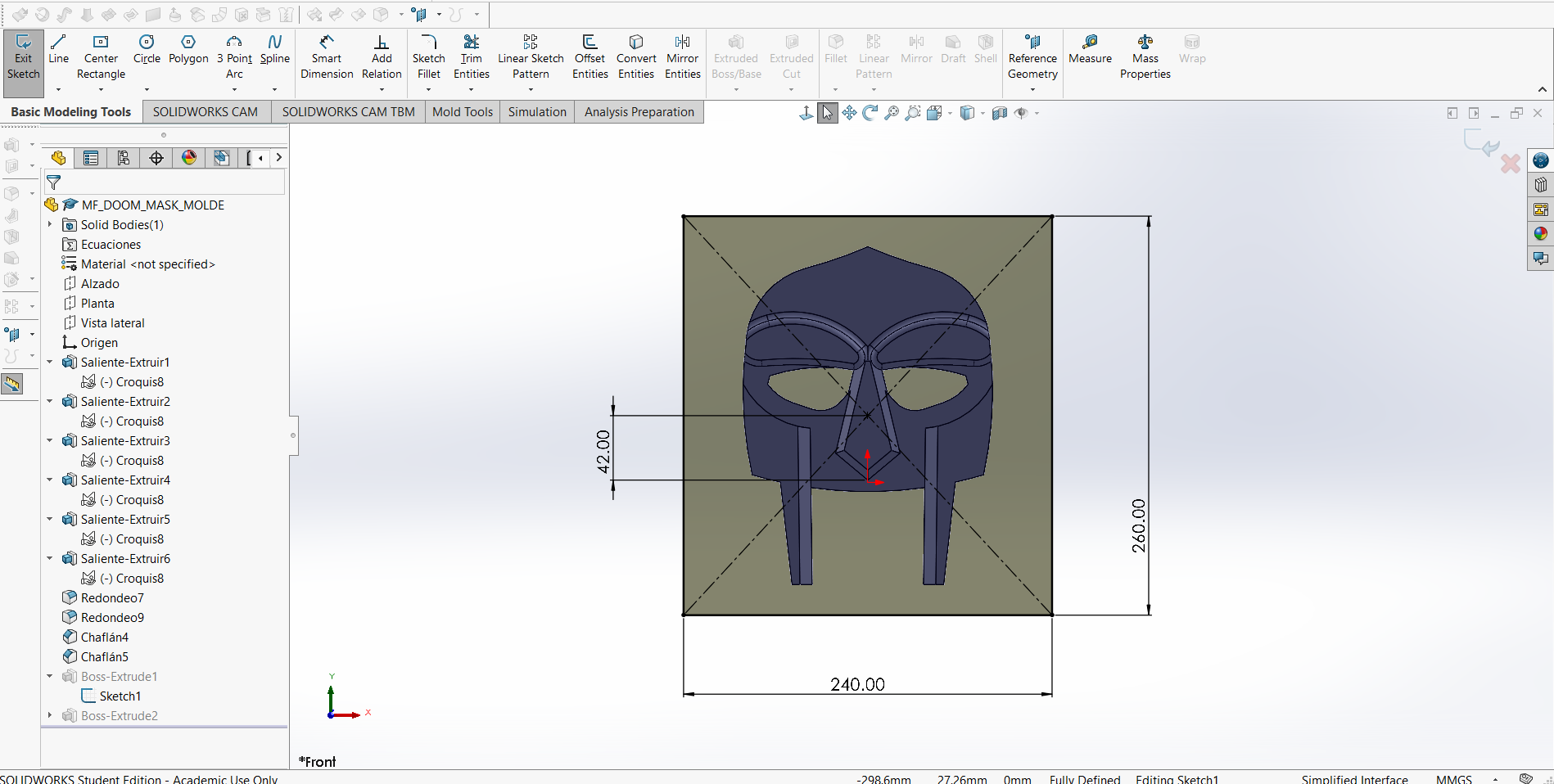This screenshot has height=784, width=1554.
Task: Collapse the Saliente-Extruir2 feature
Action: [50, 401]
